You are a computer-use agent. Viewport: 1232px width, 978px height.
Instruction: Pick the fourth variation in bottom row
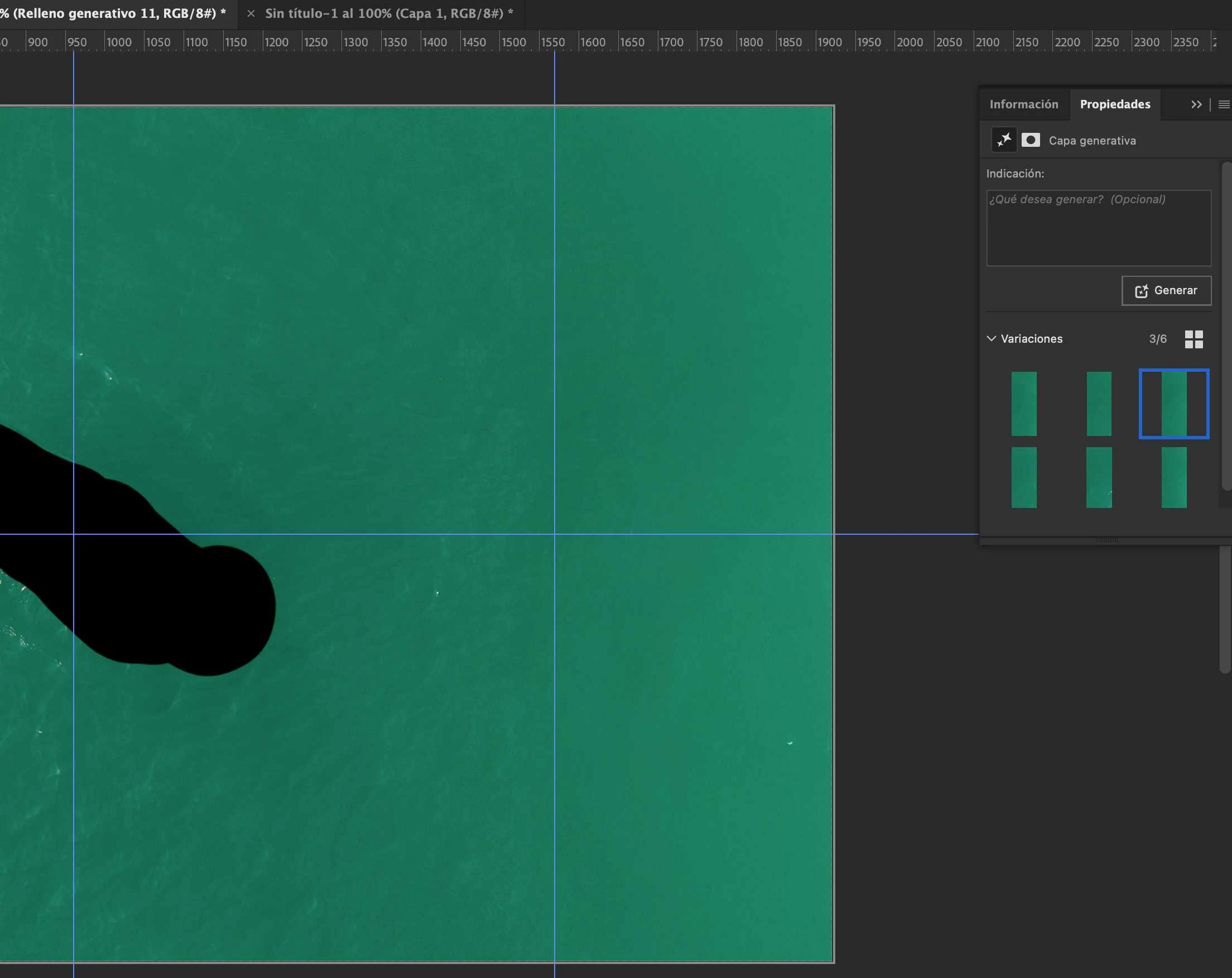[1023, 477]
